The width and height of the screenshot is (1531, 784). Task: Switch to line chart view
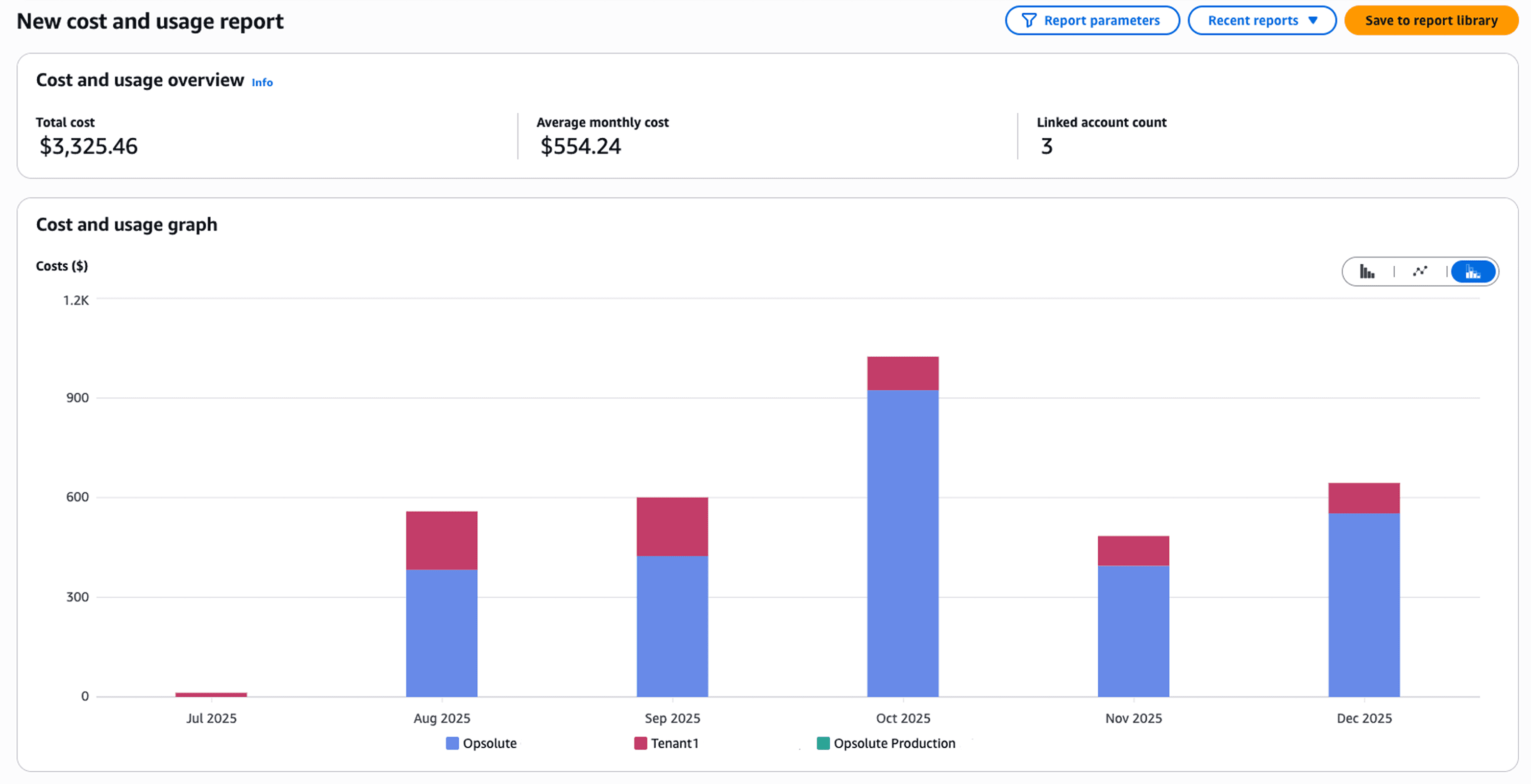(1420, 272)
